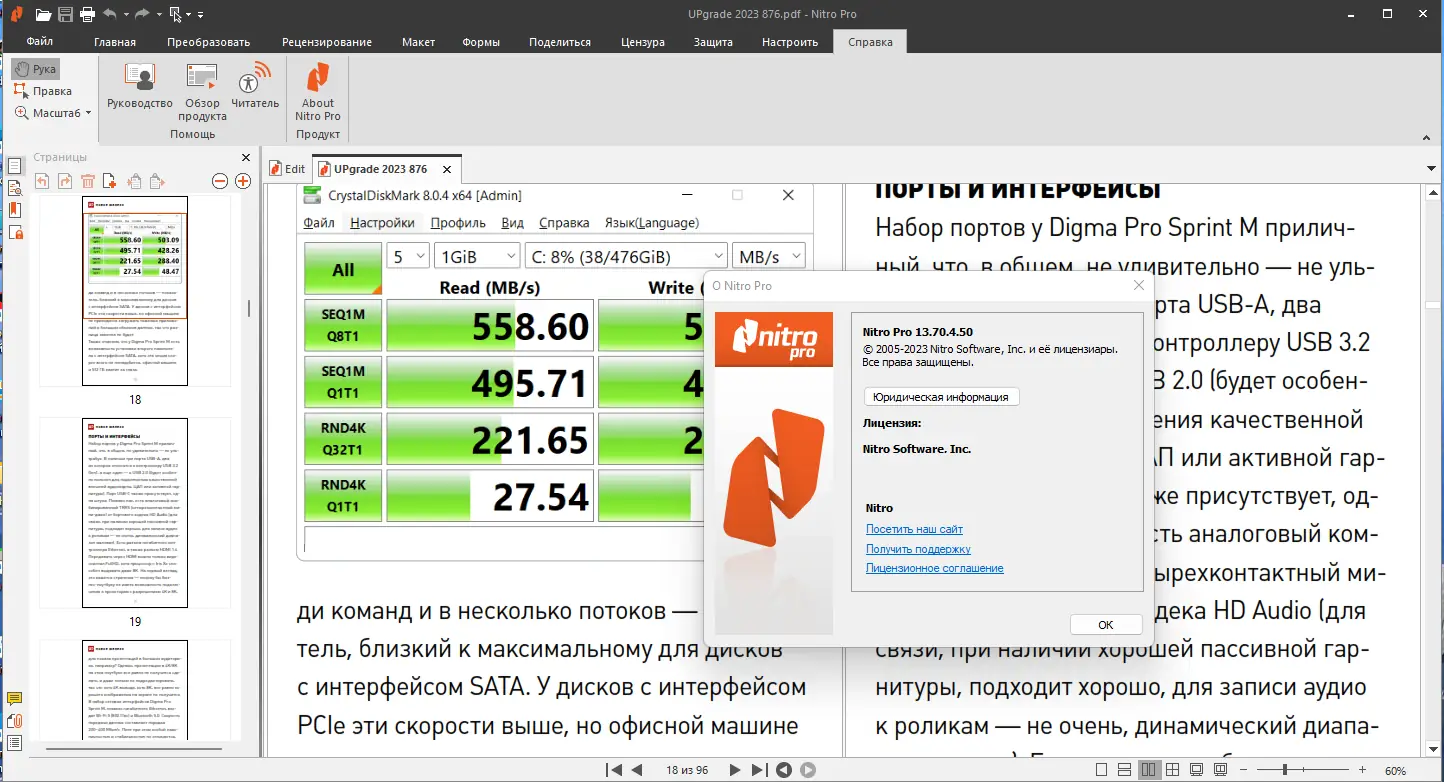Rotate pages right in the Pages panel
The image size is (1444, 782).
(65, 181)
